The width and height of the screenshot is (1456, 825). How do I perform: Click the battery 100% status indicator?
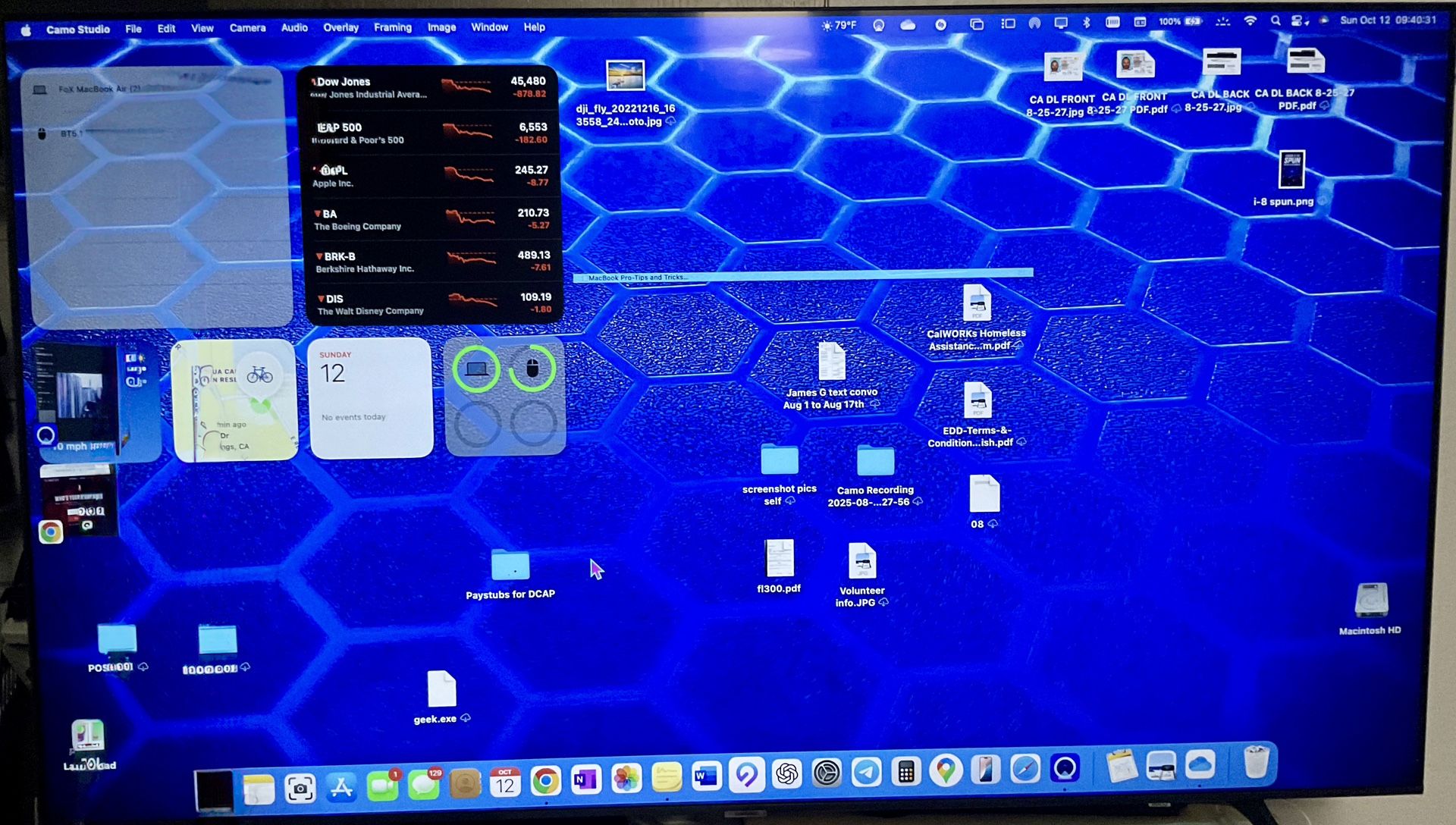point(1179,22)
